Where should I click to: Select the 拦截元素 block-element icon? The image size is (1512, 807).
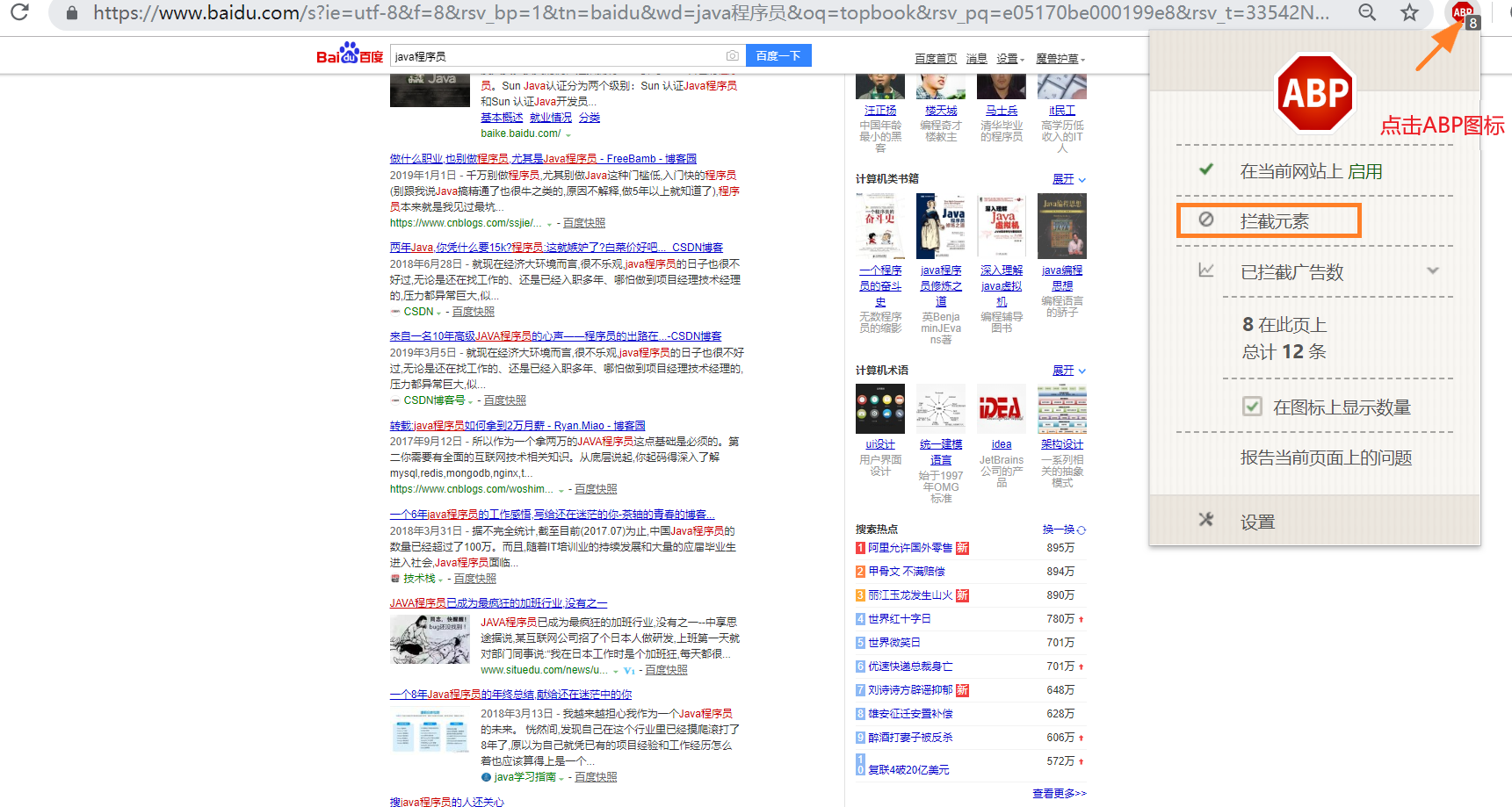click(x=1205, y=220)
